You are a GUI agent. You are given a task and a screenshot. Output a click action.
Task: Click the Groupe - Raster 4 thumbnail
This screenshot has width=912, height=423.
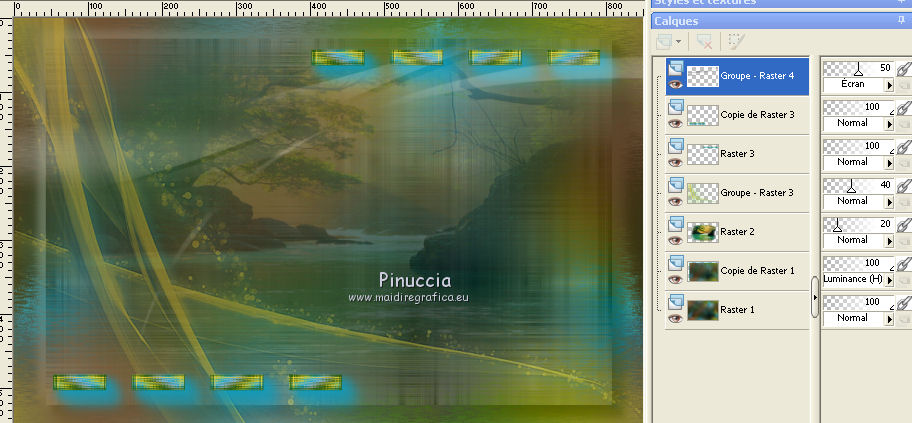tap(703, 76)
